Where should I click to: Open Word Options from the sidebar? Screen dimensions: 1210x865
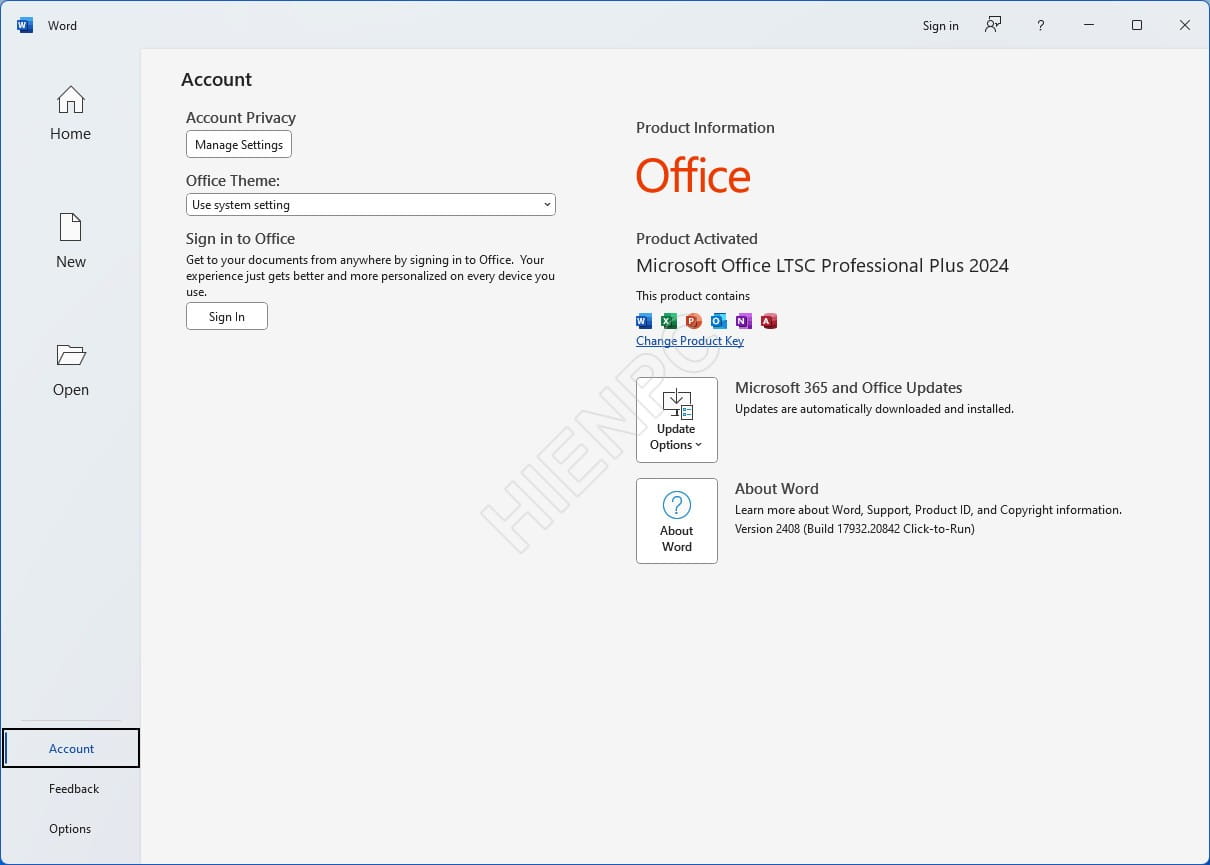(x=71, y=829)
